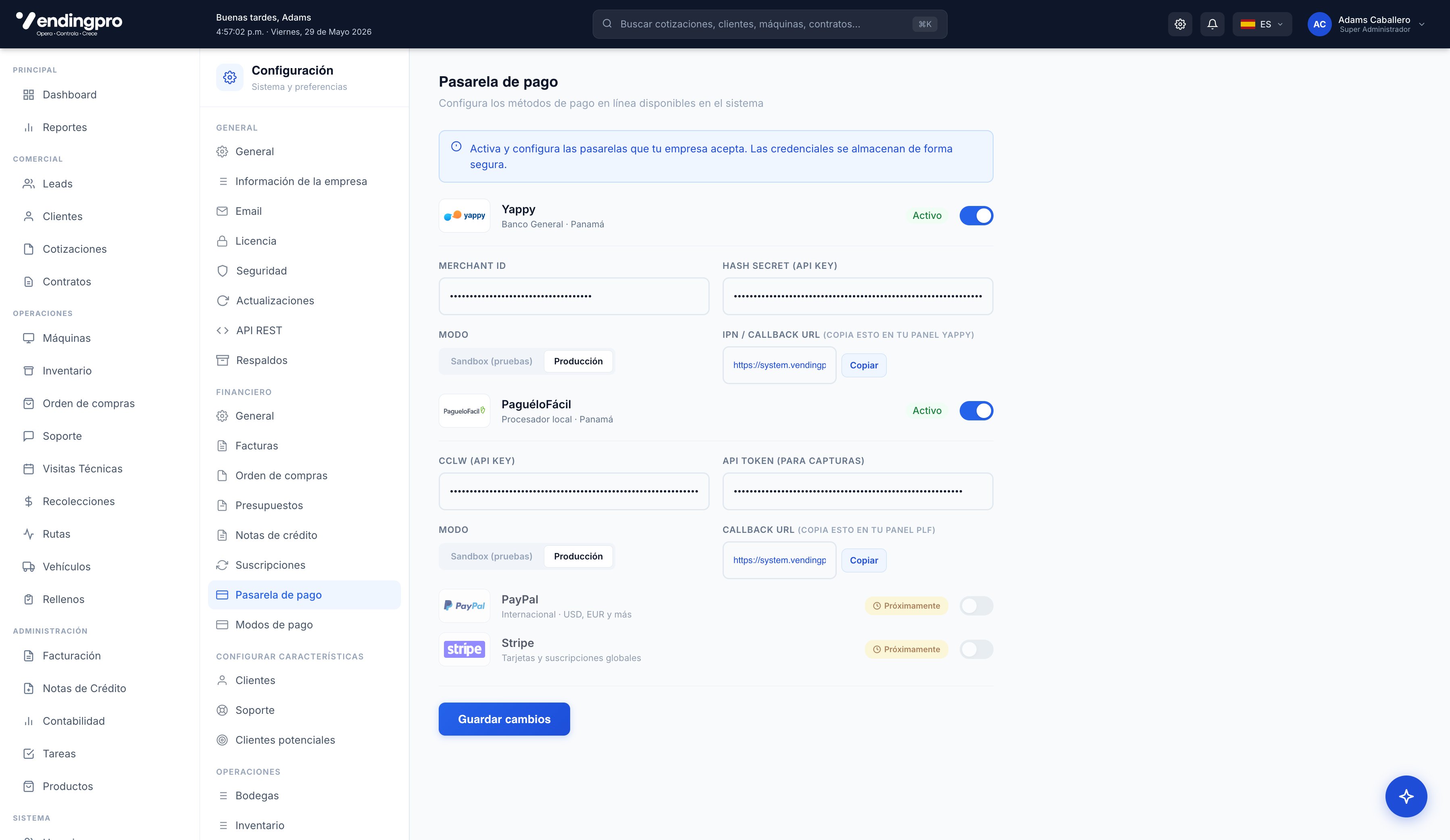Click the Visitas Técnicas calendar icon
The height and width of the screenshot is (840, 1450).
pyautogui.click(x=28, y=469)
